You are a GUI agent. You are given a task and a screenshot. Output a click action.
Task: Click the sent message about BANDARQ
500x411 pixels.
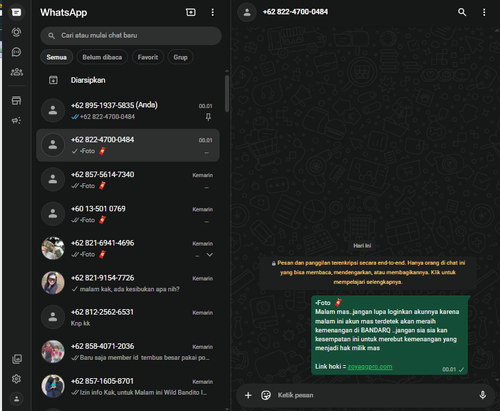click(390, 335)
